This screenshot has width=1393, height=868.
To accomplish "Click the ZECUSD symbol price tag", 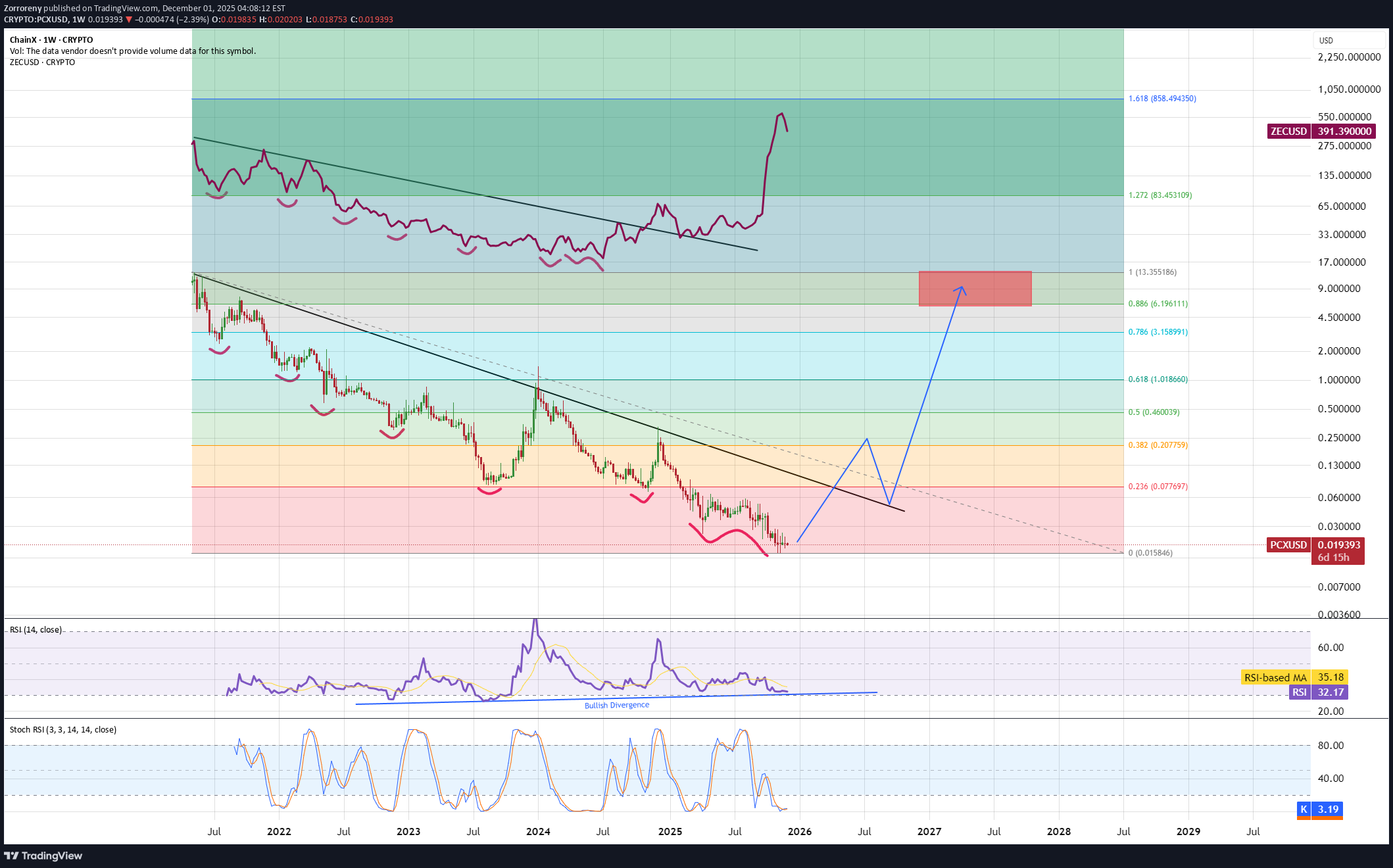I will [1288, 132].
